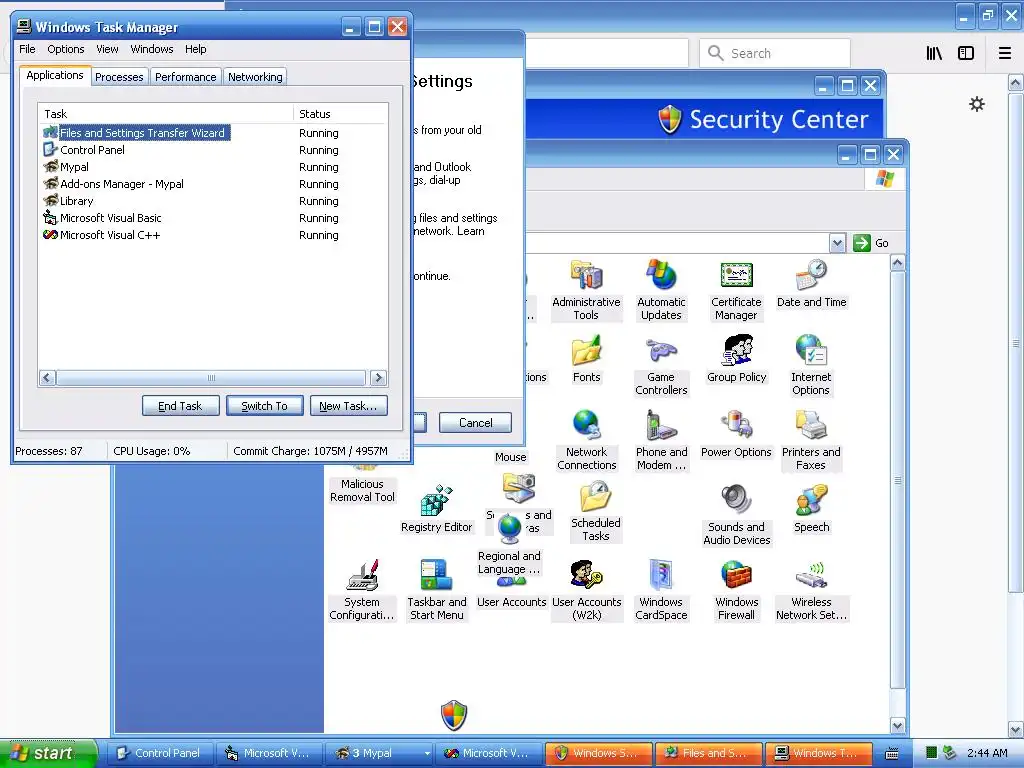This screenshot has height=768, width=1024.
Task: Switch to the Processes tab
Action: (119, 77)
